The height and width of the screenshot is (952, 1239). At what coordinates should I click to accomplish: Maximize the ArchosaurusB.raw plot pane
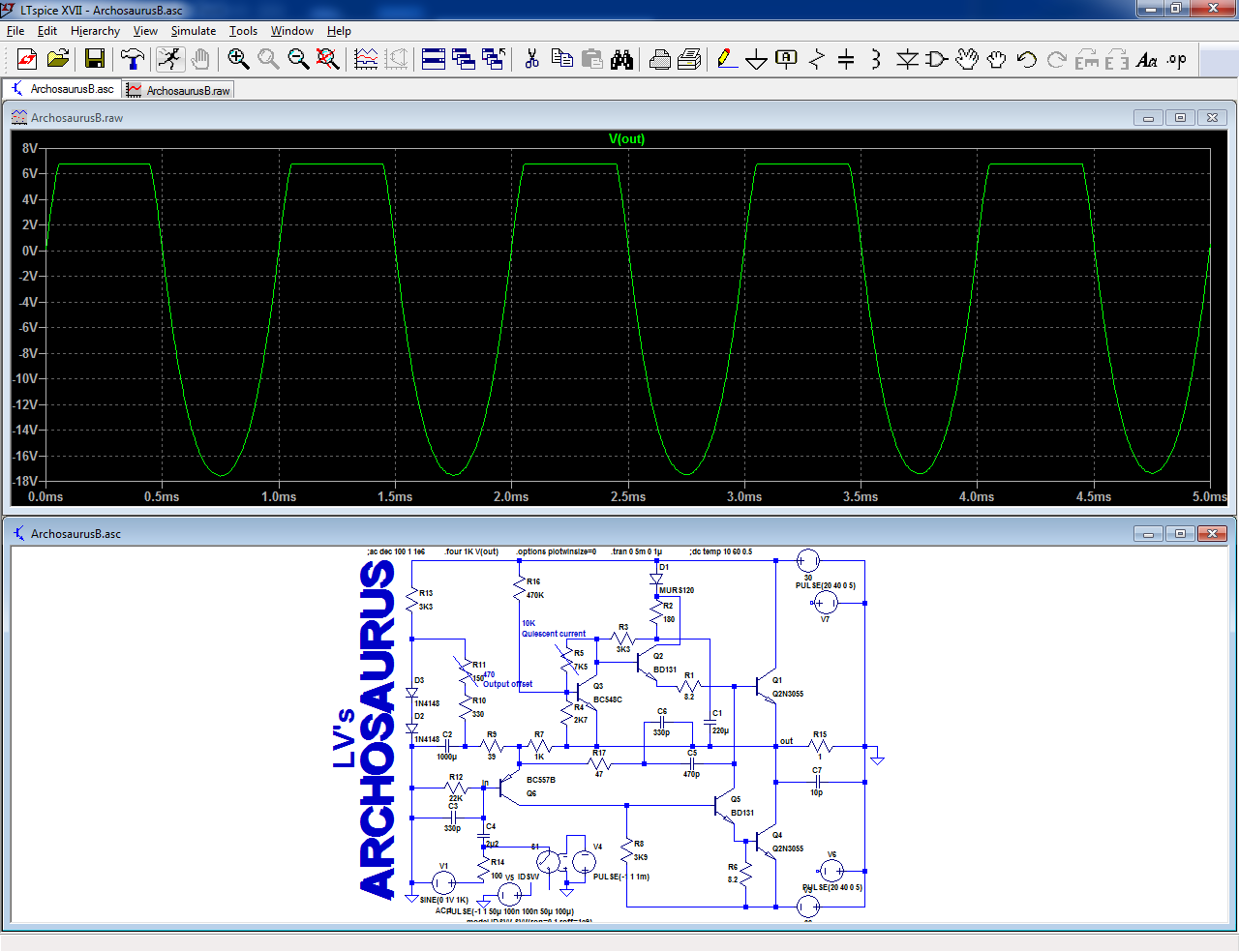coord(1180,118)
